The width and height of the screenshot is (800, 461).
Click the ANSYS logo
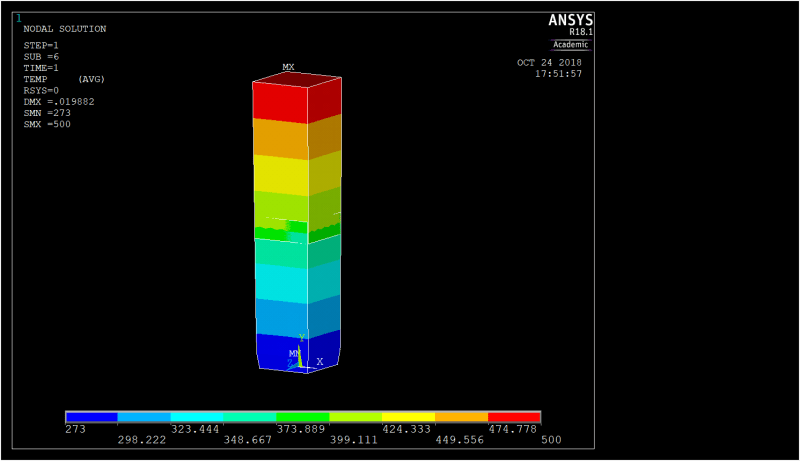[570, 20]
